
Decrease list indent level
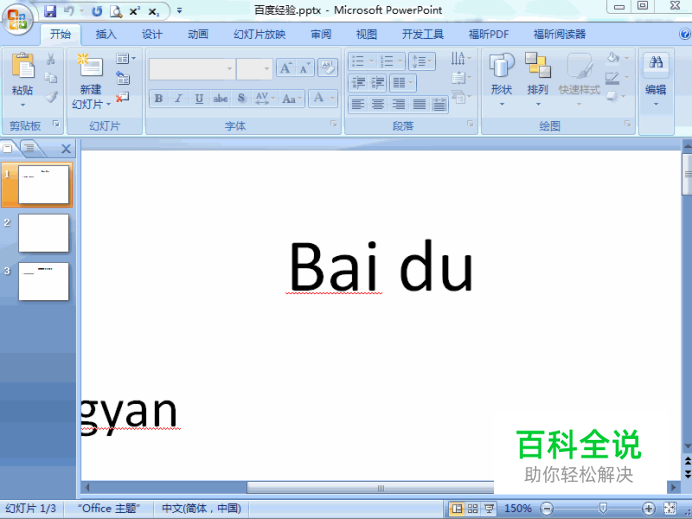[358, 83]
